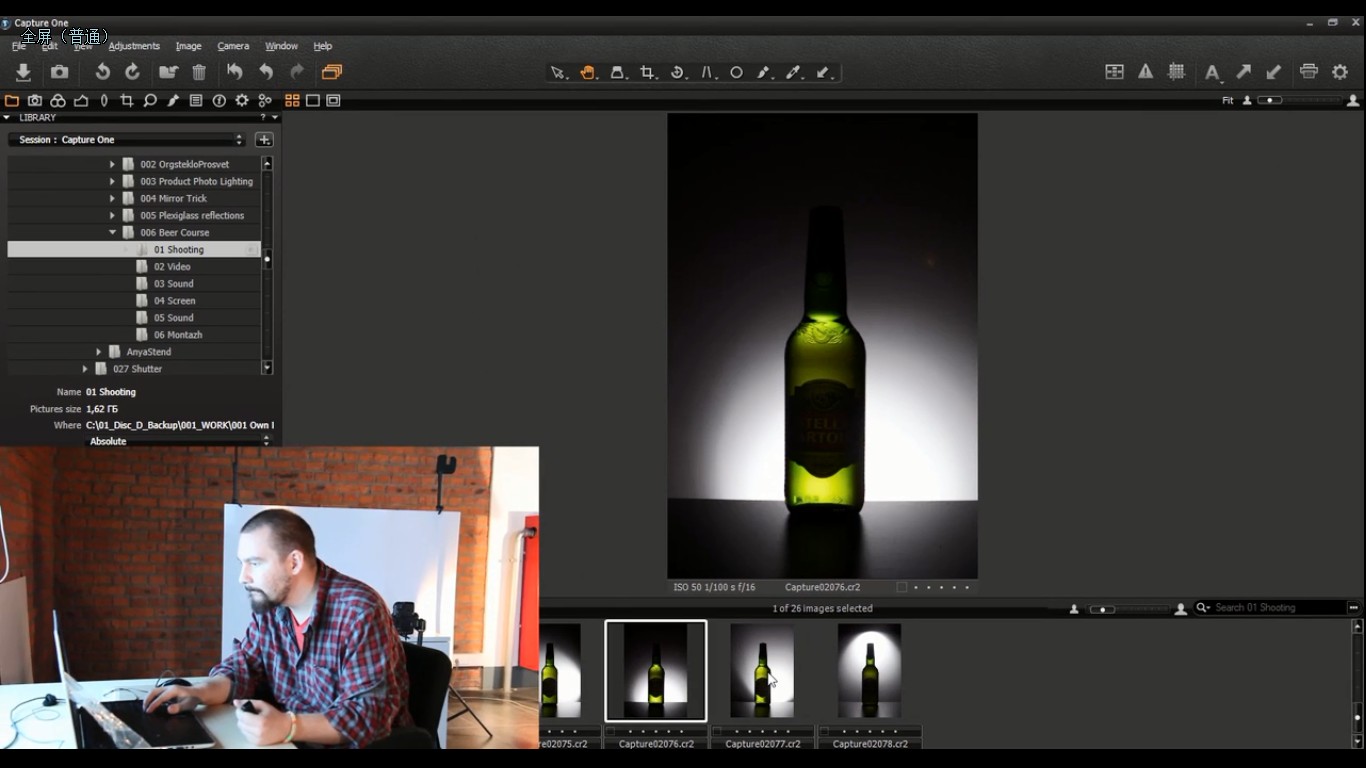Click the Reset adjustments double-arrow icon
1366x768 pixels.
click(234, 72)
